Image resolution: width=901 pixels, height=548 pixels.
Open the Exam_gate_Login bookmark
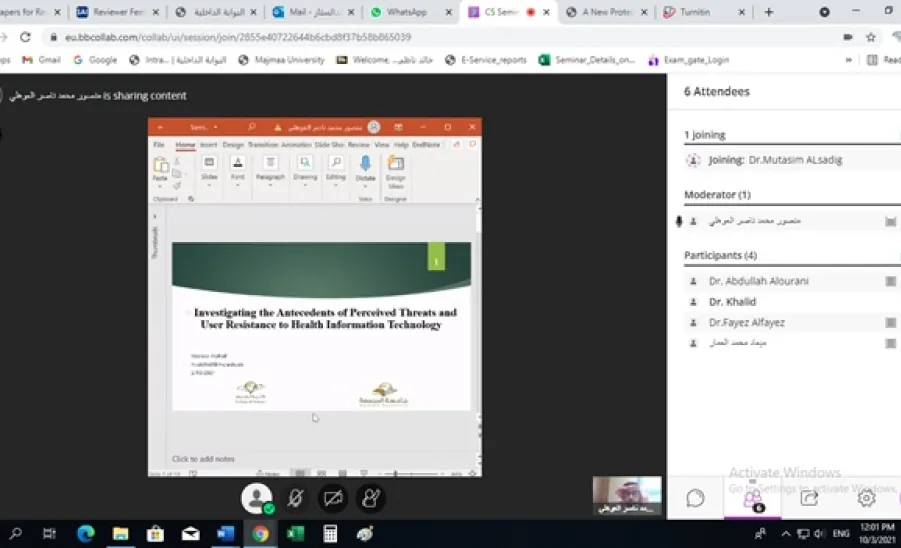[688, 60]
